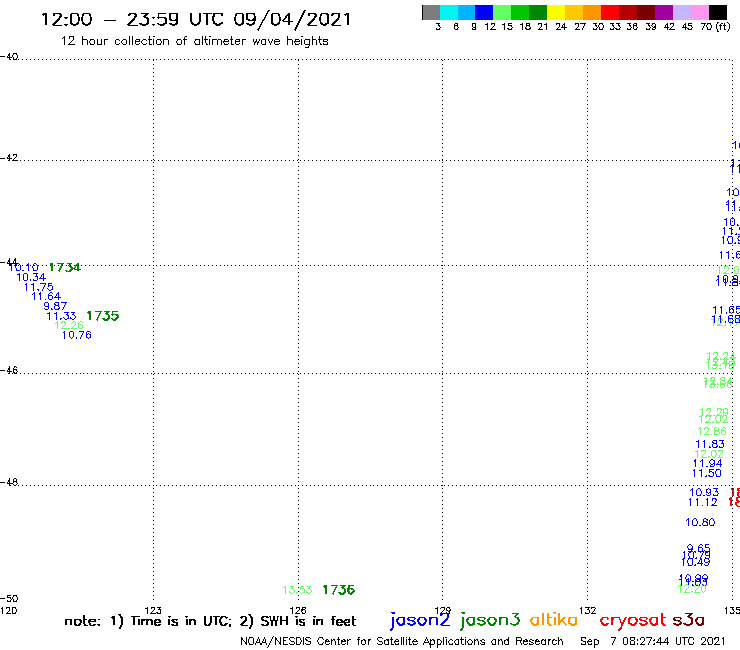
Task: Click the red 'cryosat' satellite label
Action: coord(633,620)
